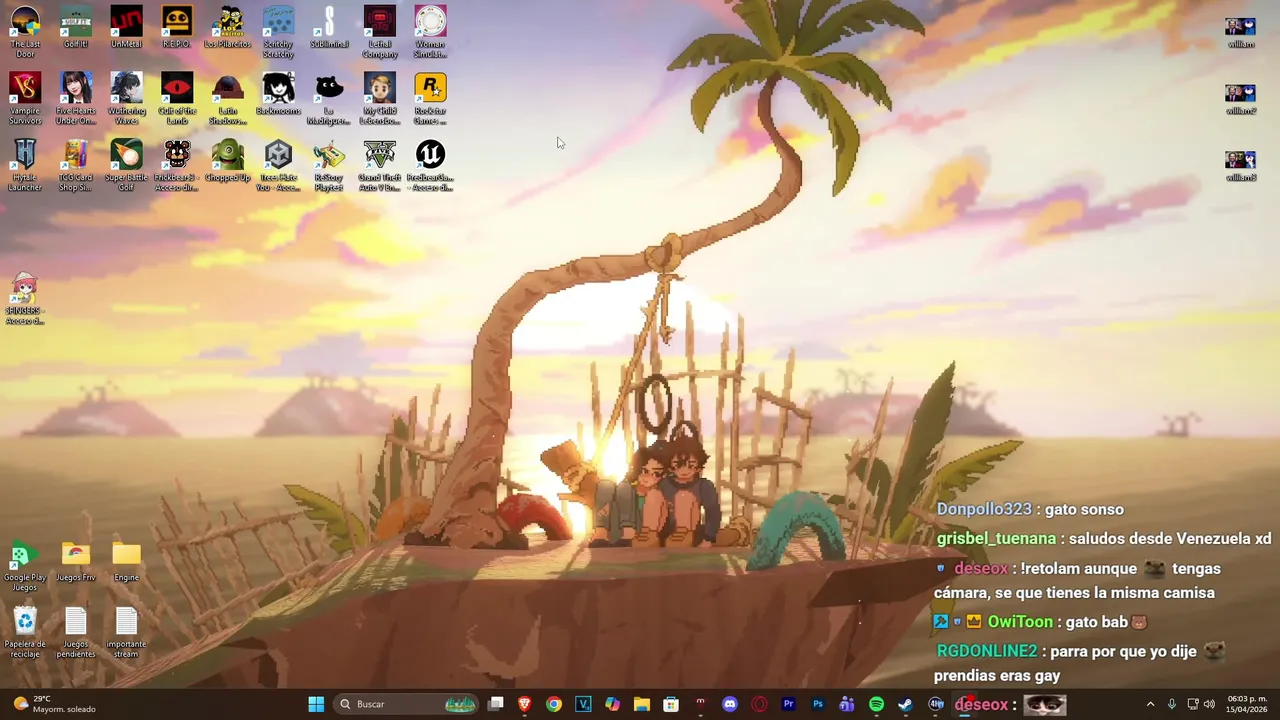The height and width of the screenshot is (720, 1280).
Task: Open The Last Door desktop shortcut
Action: pyautogui.click(x=25, y=32)
